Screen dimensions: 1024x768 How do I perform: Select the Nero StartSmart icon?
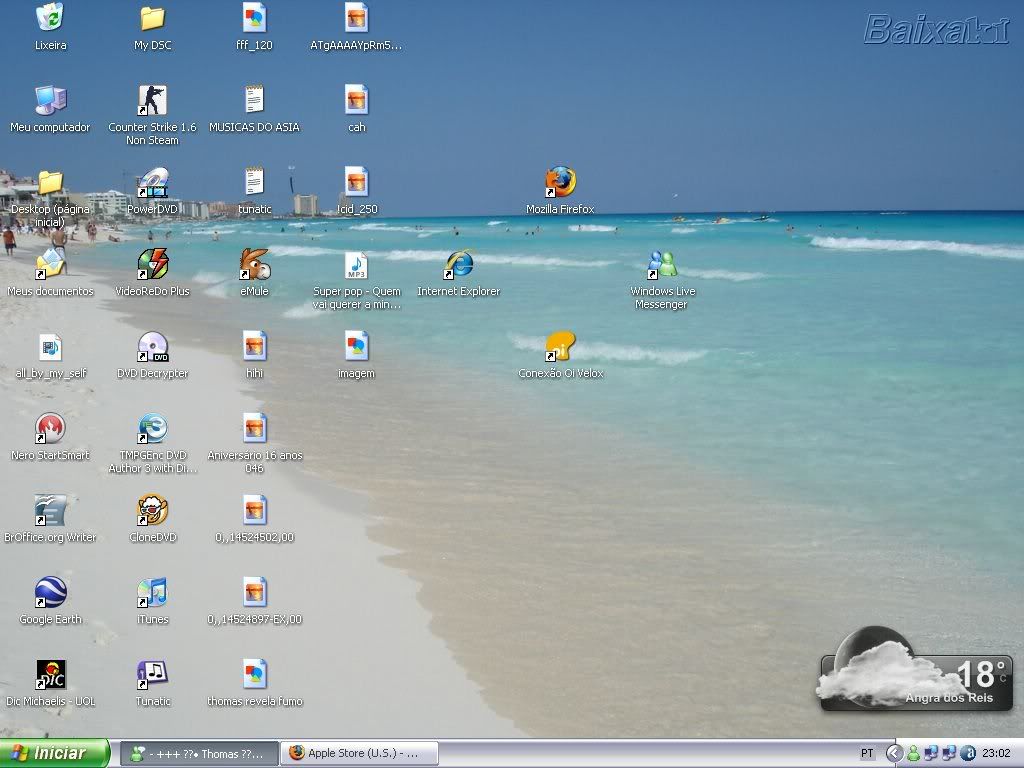50,429
